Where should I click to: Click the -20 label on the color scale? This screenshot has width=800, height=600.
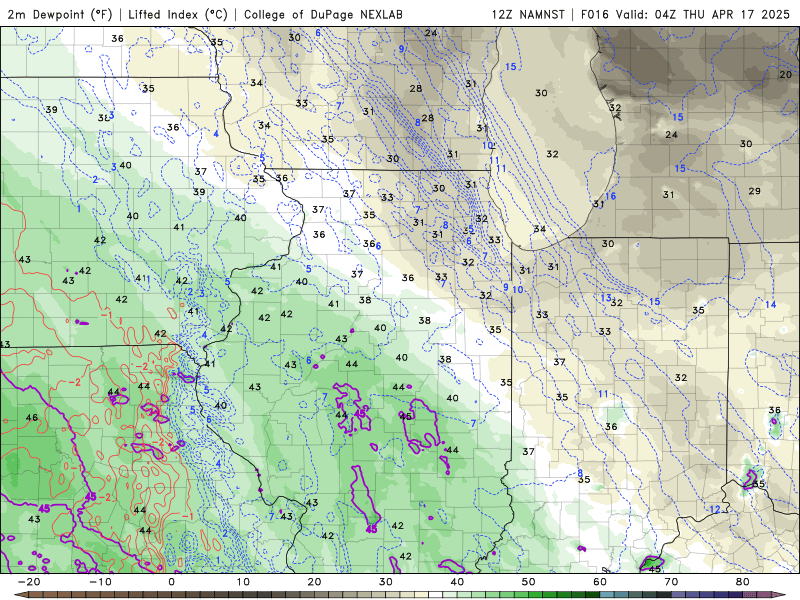(29, 582)
